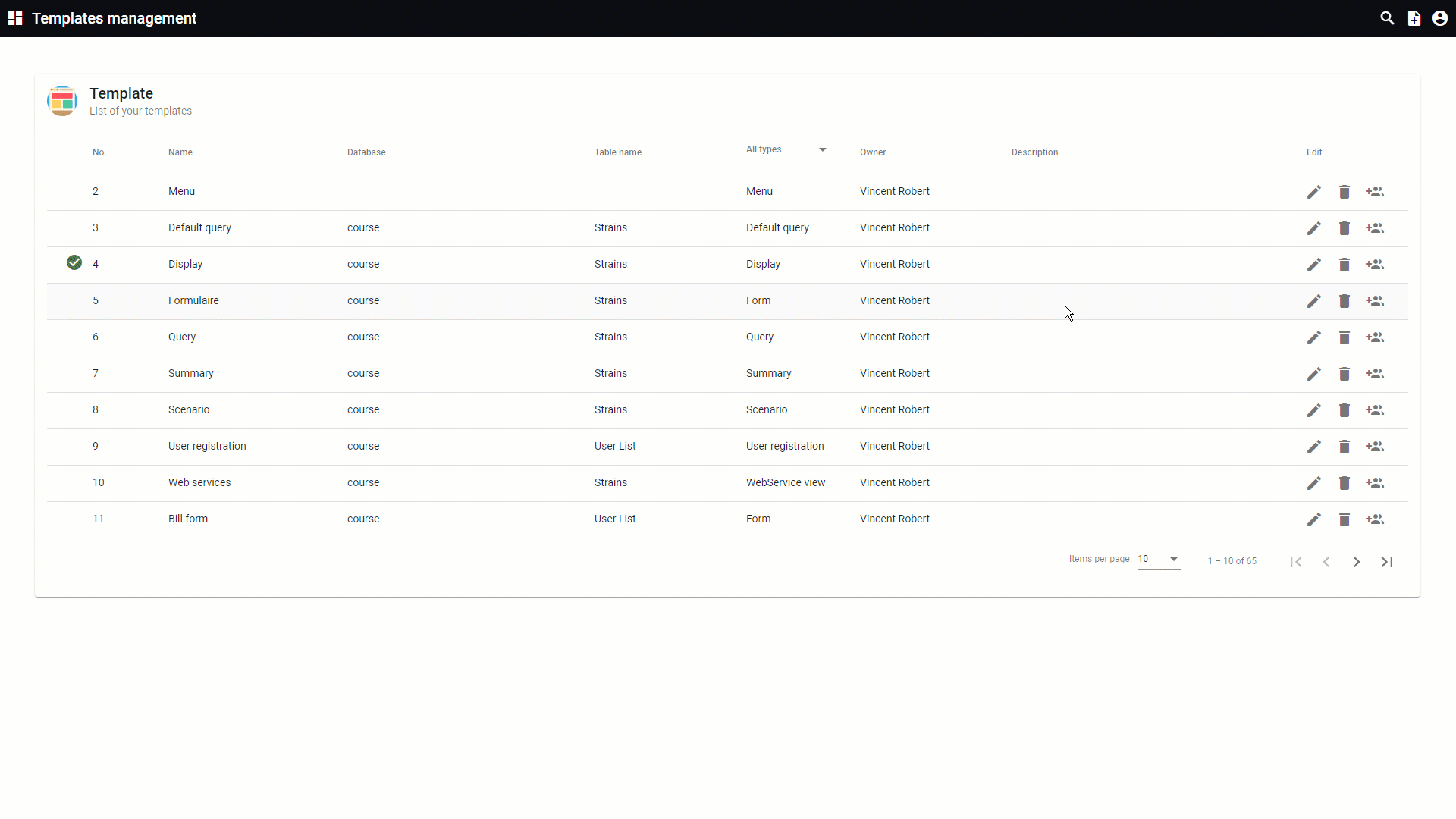Select the Scenario template name

189,410
